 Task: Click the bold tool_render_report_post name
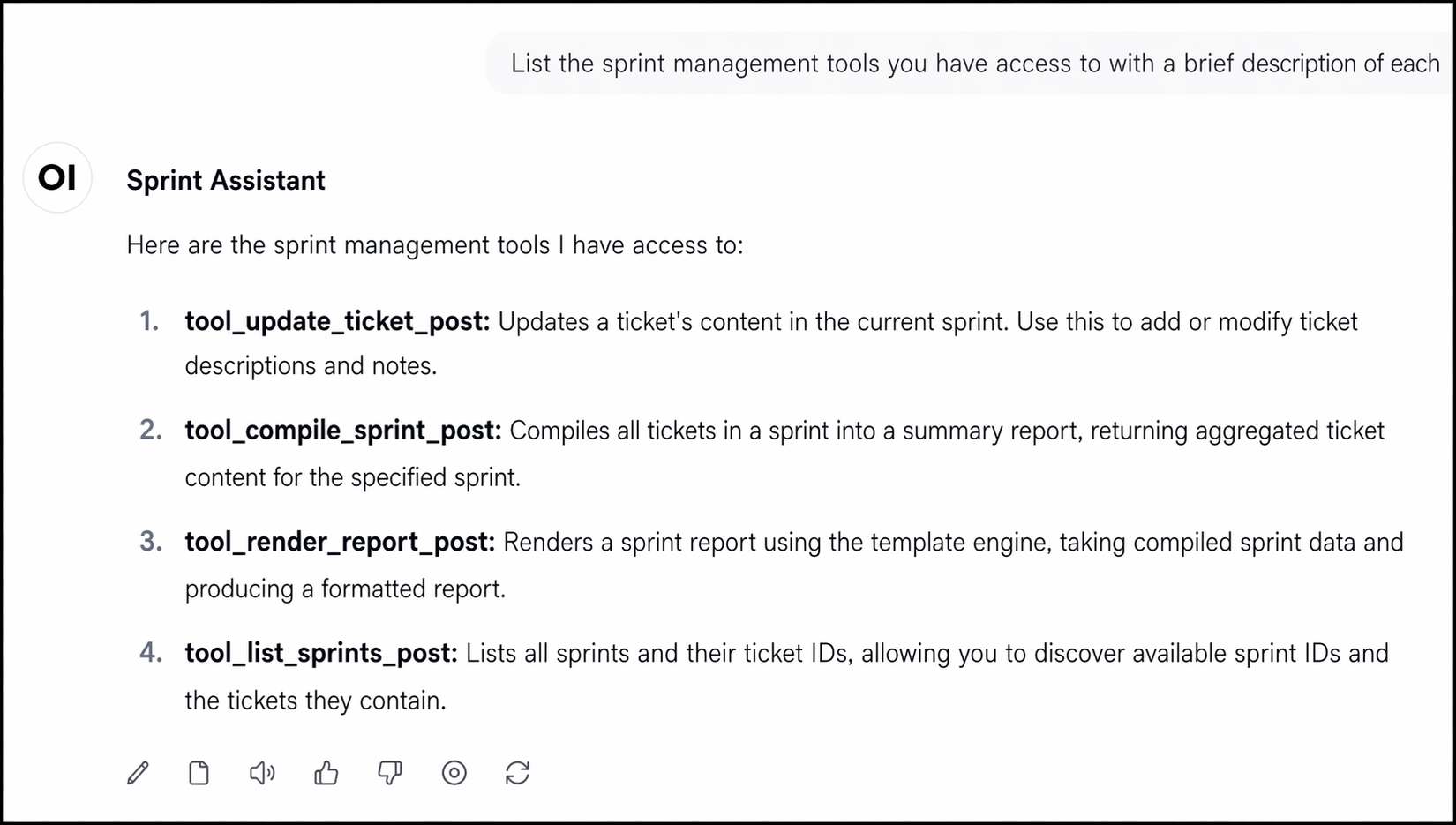pyautogui.click(x=340, y=542)
